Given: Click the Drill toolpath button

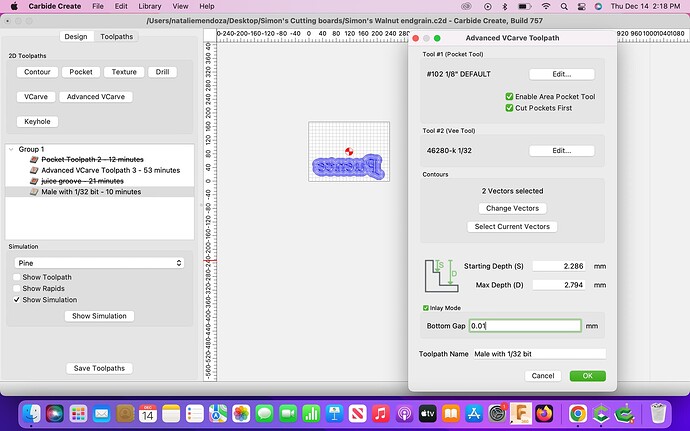Looking at the screenshot, I should point(162,72).
